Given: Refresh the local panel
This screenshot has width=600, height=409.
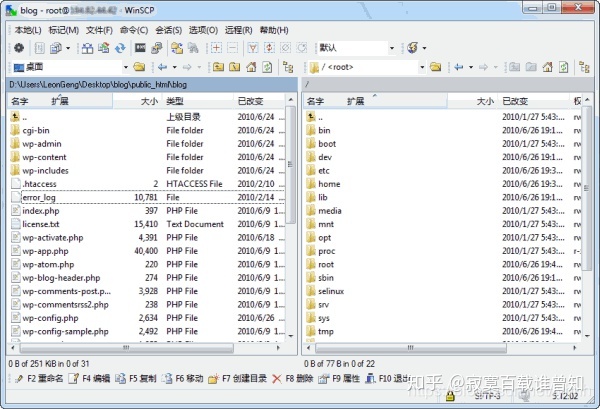Looking at the screenshot, I should pos(267,67).
